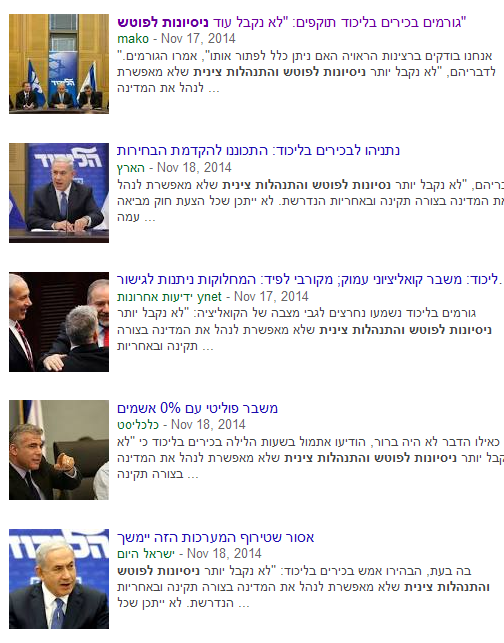Open the mako headline about Likud senior officials
504x643 pixels.
click(x=292, y=23)
